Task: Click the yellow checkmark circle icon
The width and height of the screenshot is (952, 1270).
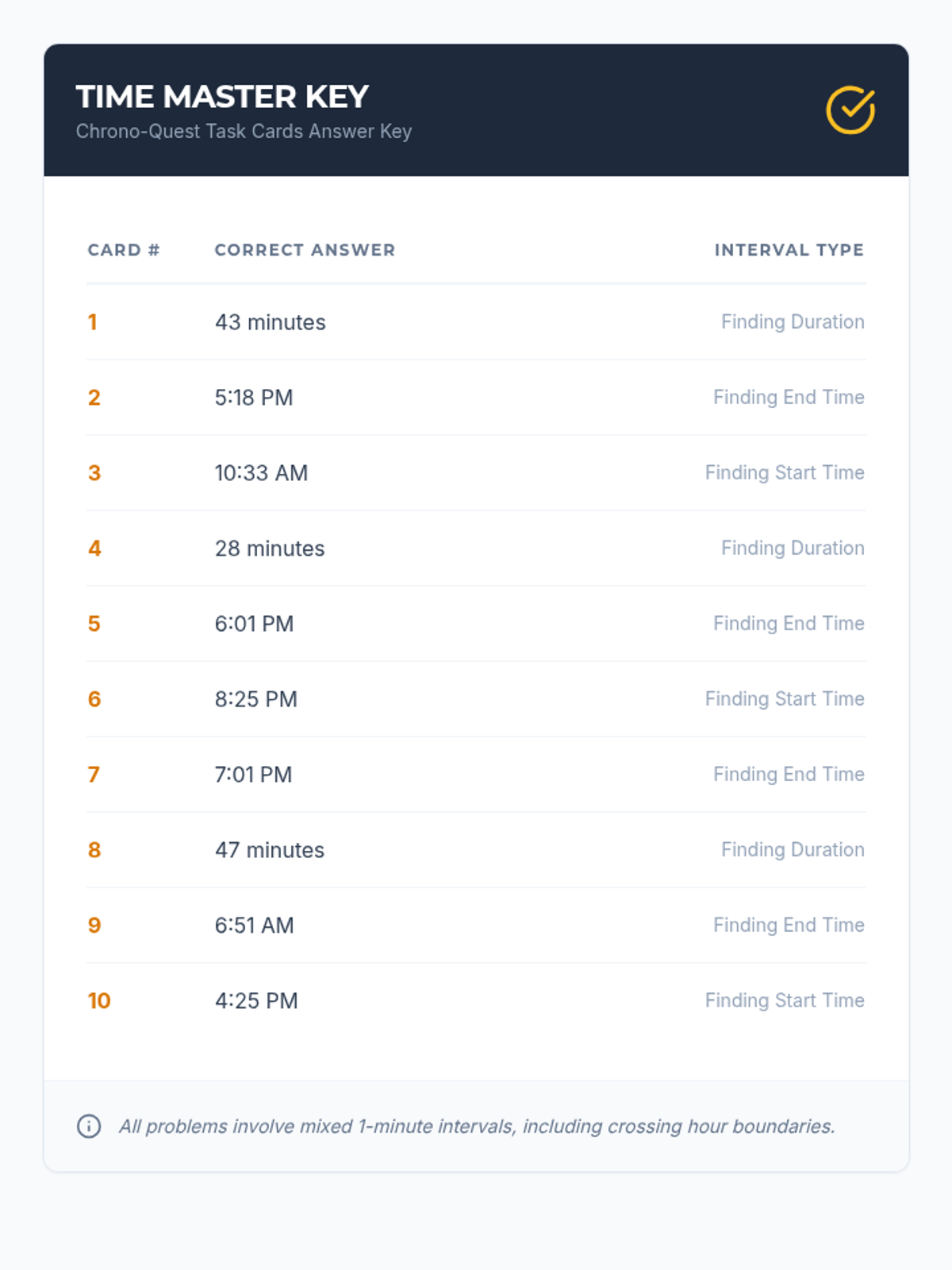Action: click(x=850, y=110)
